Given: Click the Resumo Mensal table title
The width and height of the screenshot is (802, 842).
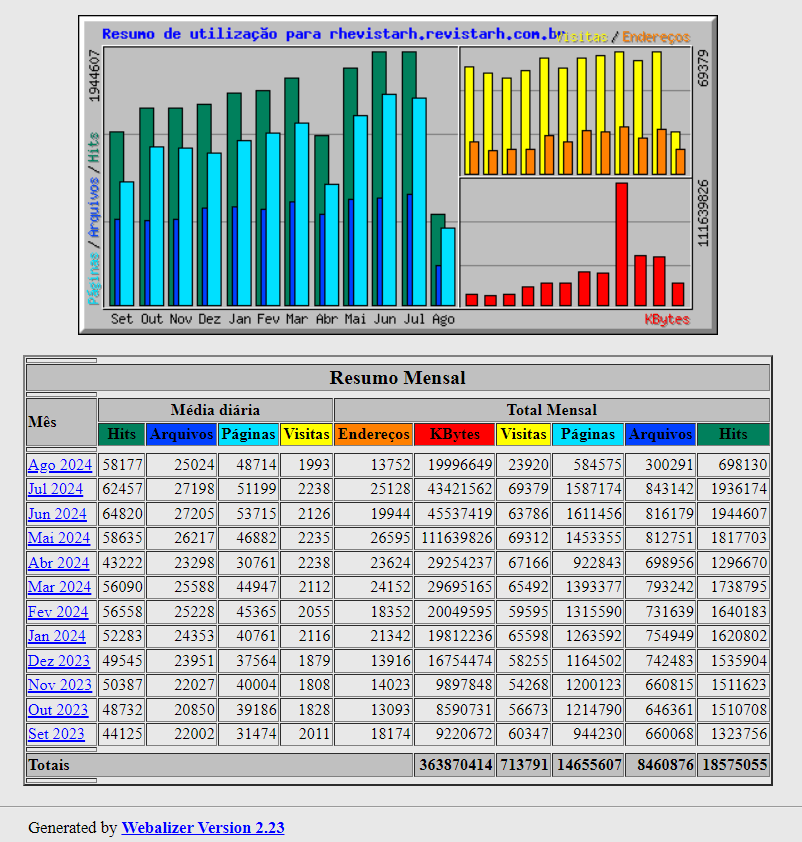Looking at the screenshot, I should [x=398, y=378].
